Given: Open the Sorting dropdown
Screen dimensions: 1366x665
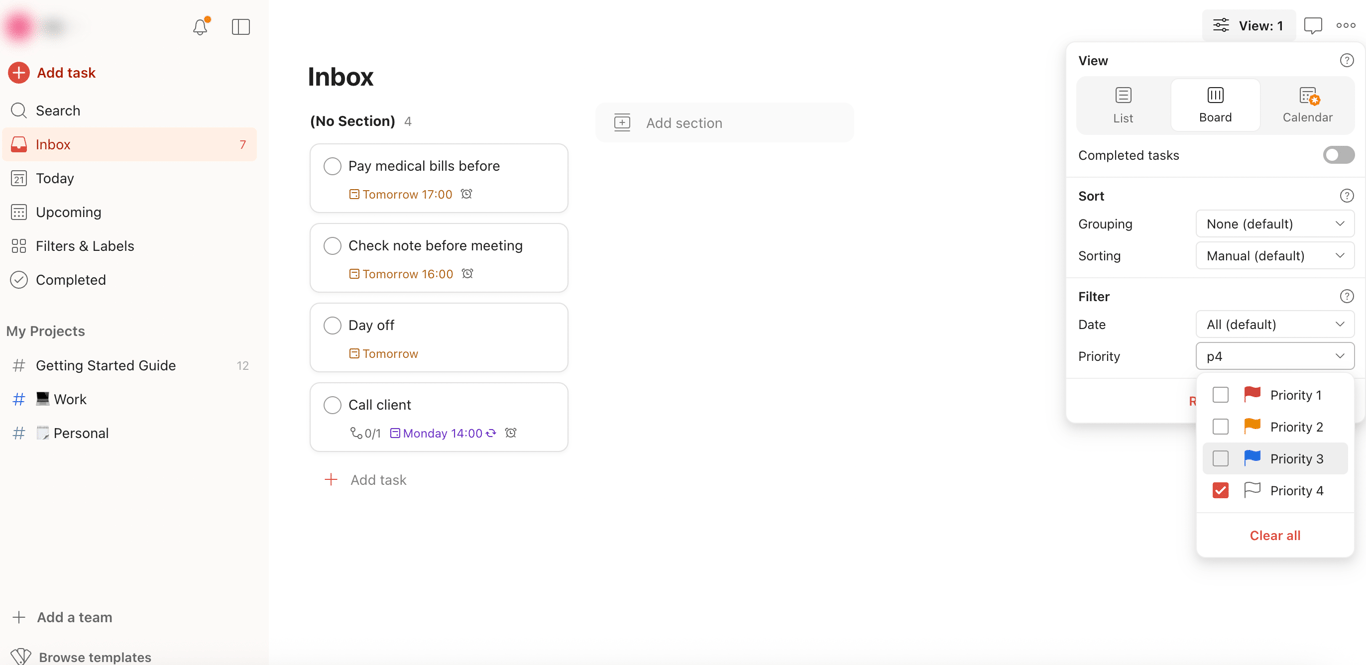Looking at the screenshot, I should (x=1275, y=256).
